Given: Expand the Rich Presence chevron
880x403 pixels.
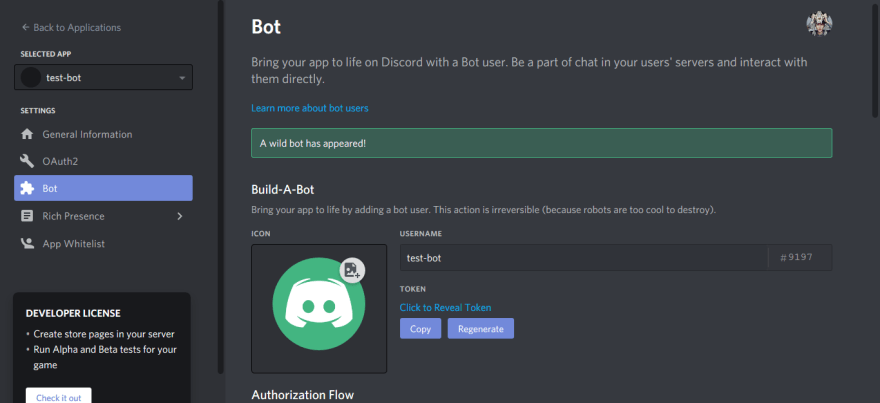Looking at the screenshot, I should coord(180,216).
